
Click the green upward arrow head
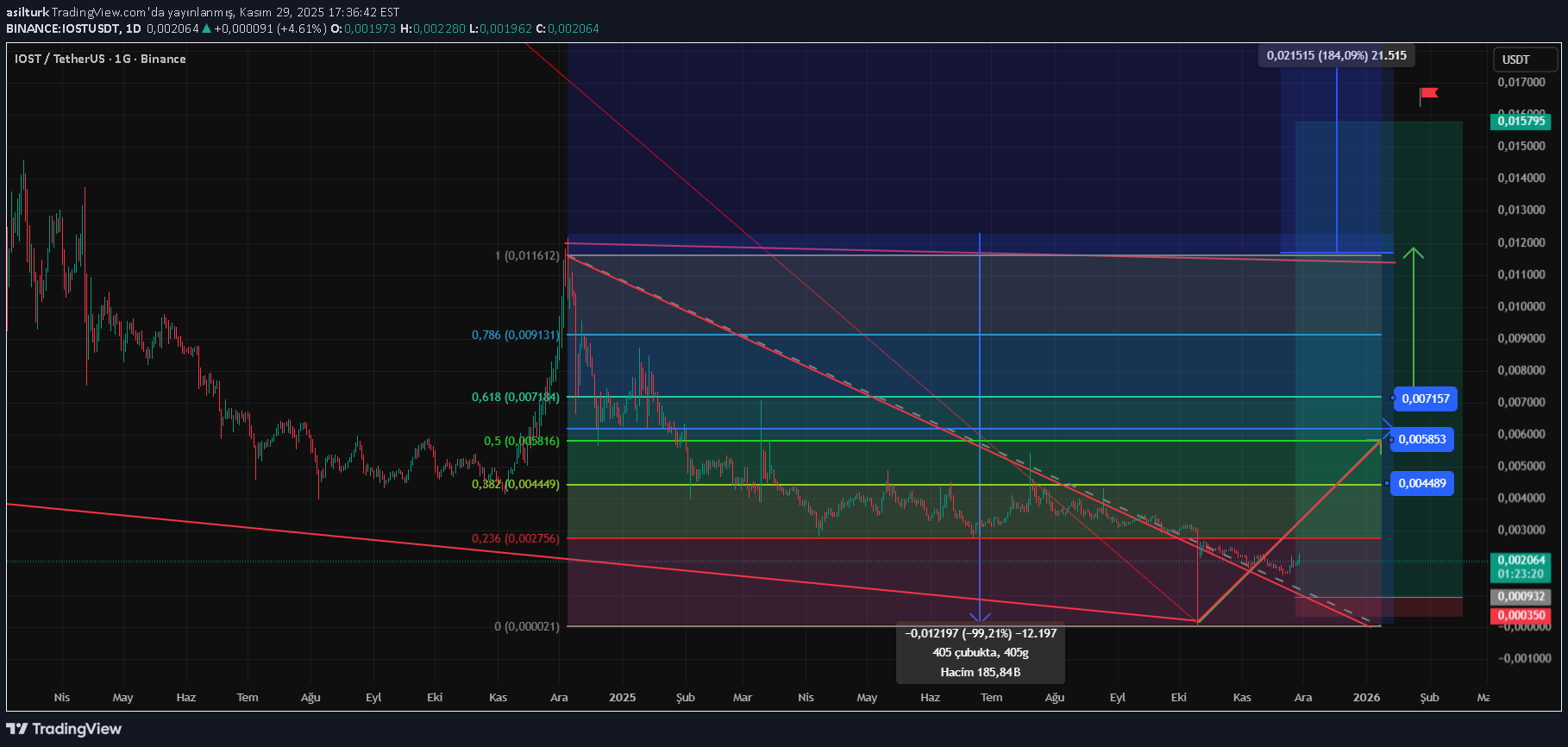pyautogui.click(x=1413, y=253)
